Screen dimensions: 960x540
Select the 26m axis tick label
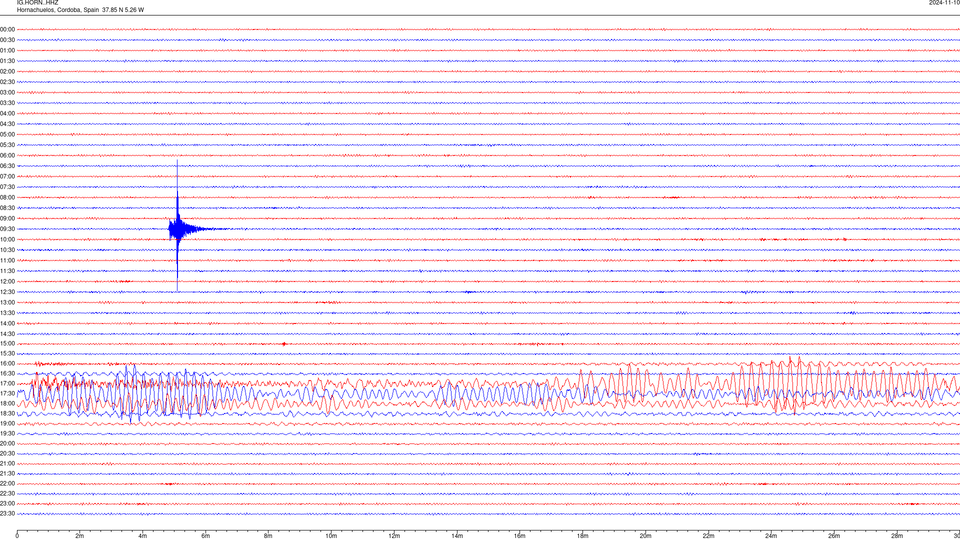click(834, 536)
